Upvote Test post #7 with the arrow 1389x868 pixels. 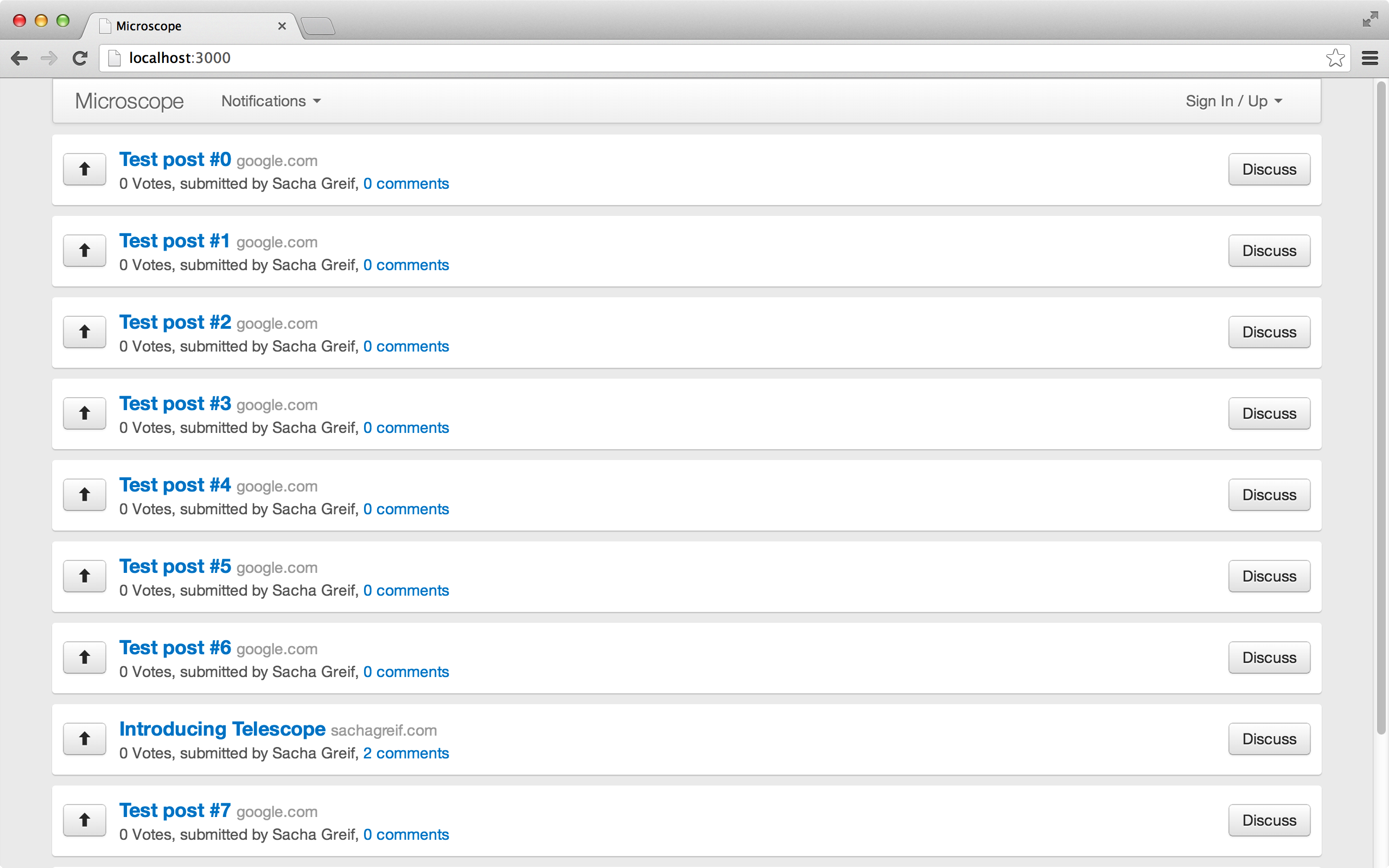pyautogui.click(x=85, y=820)
